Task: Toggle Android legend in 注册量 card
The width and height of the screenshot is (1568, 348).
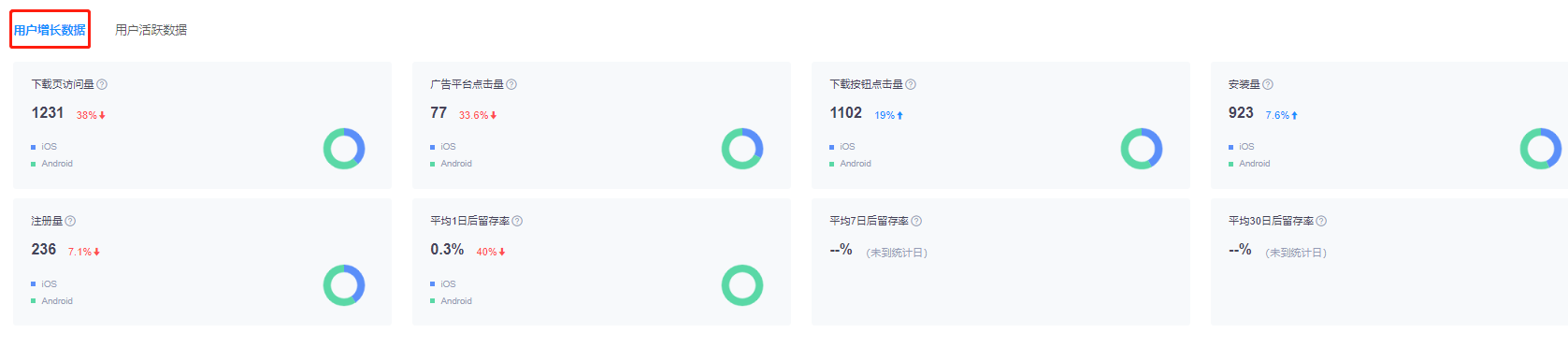Action: 51,301
